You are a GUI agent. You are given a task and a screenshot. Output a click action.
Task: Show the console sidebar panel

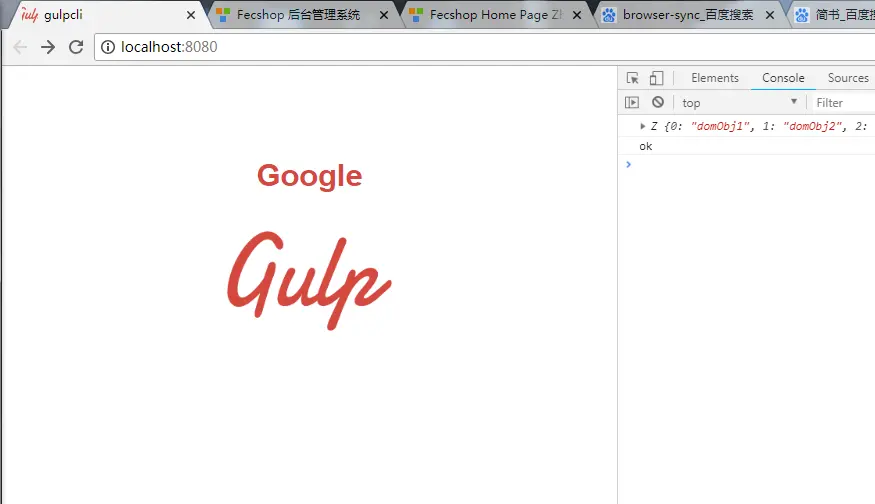(632, 102)
